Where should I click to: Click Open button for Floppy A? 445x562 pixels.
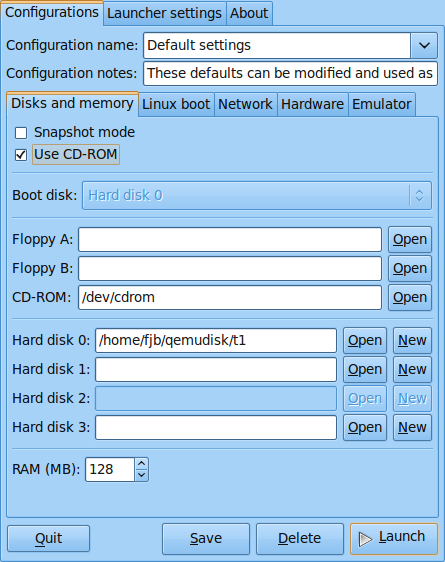410,239
